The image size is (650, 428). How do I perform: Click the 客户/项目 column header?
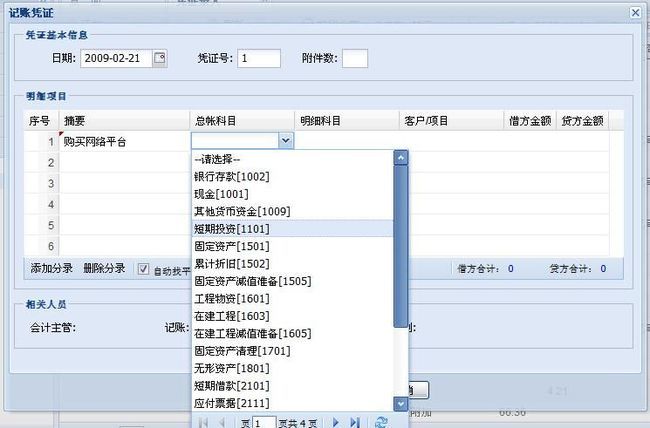click(x=451, y=121)
